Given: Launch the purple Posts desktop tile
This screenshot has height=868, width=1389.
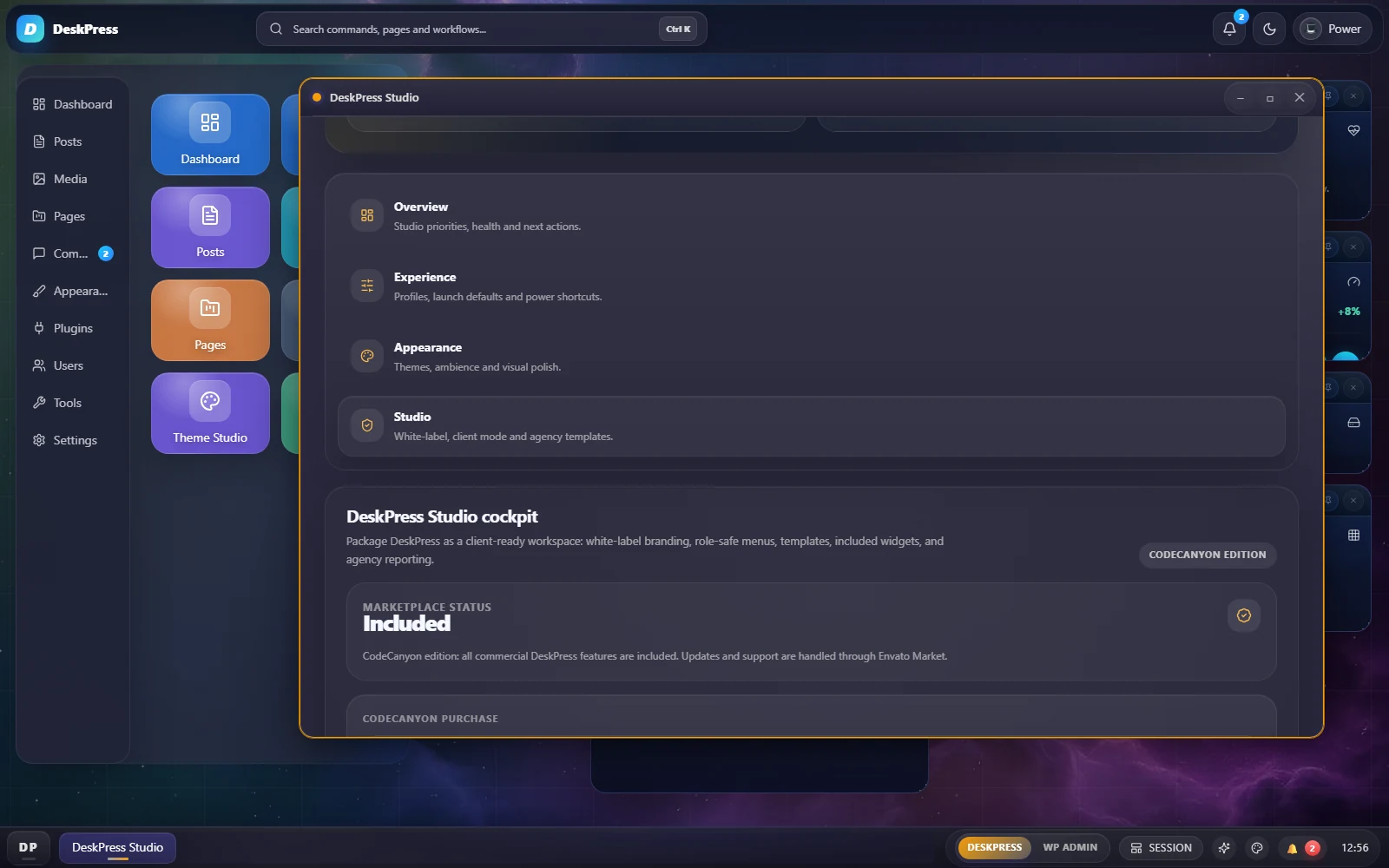Looking at the screenshot, I should [210, 227].
